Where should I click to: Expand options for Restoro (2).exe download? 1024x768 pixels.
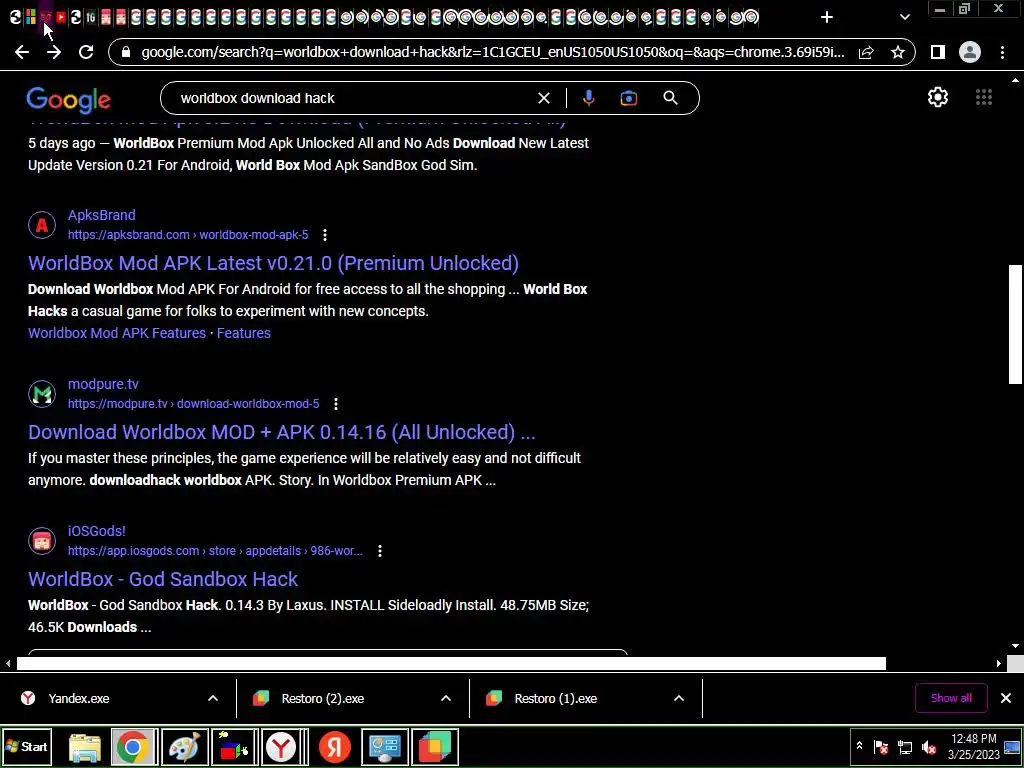tap(446, 698)
